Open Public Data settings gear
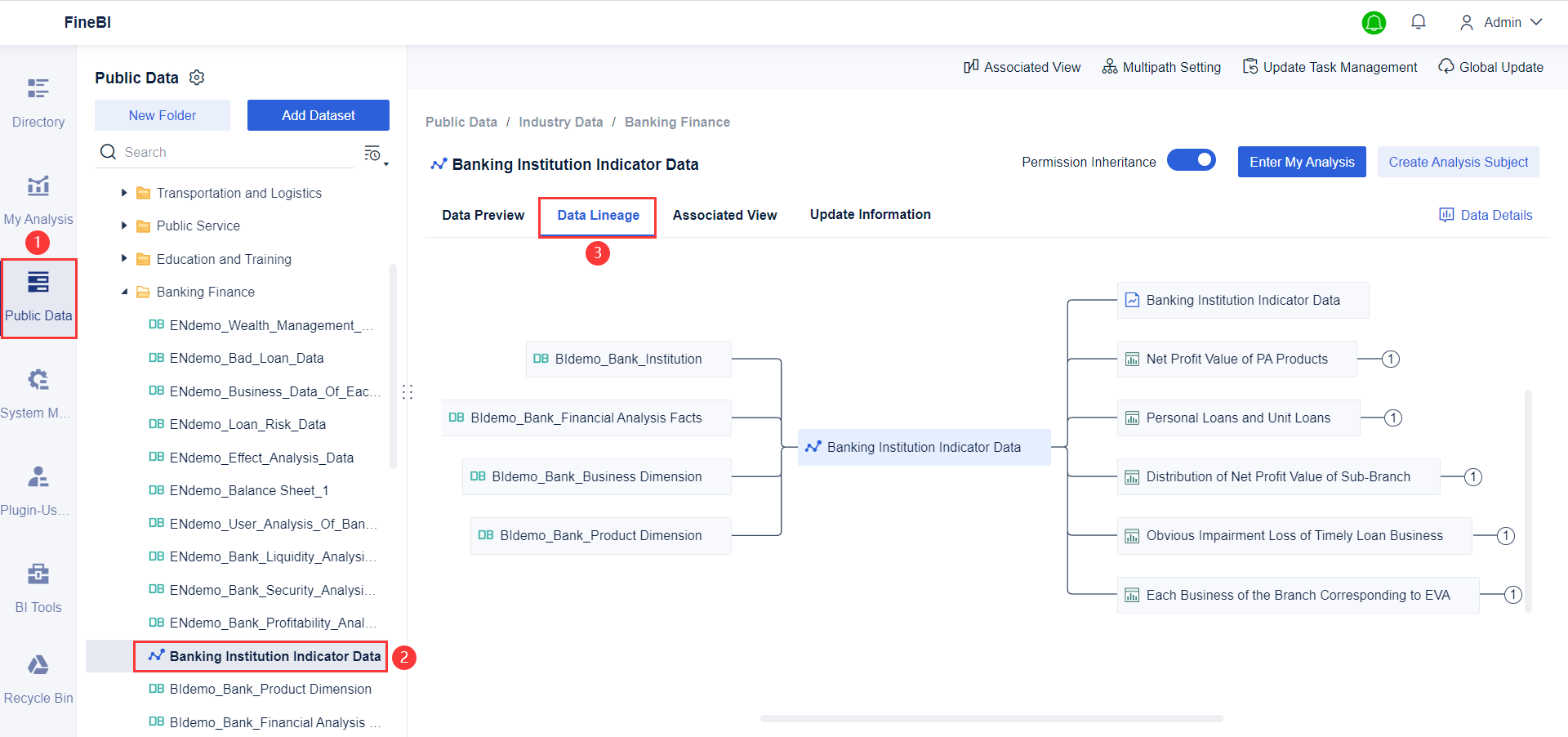 coord(196,78)
